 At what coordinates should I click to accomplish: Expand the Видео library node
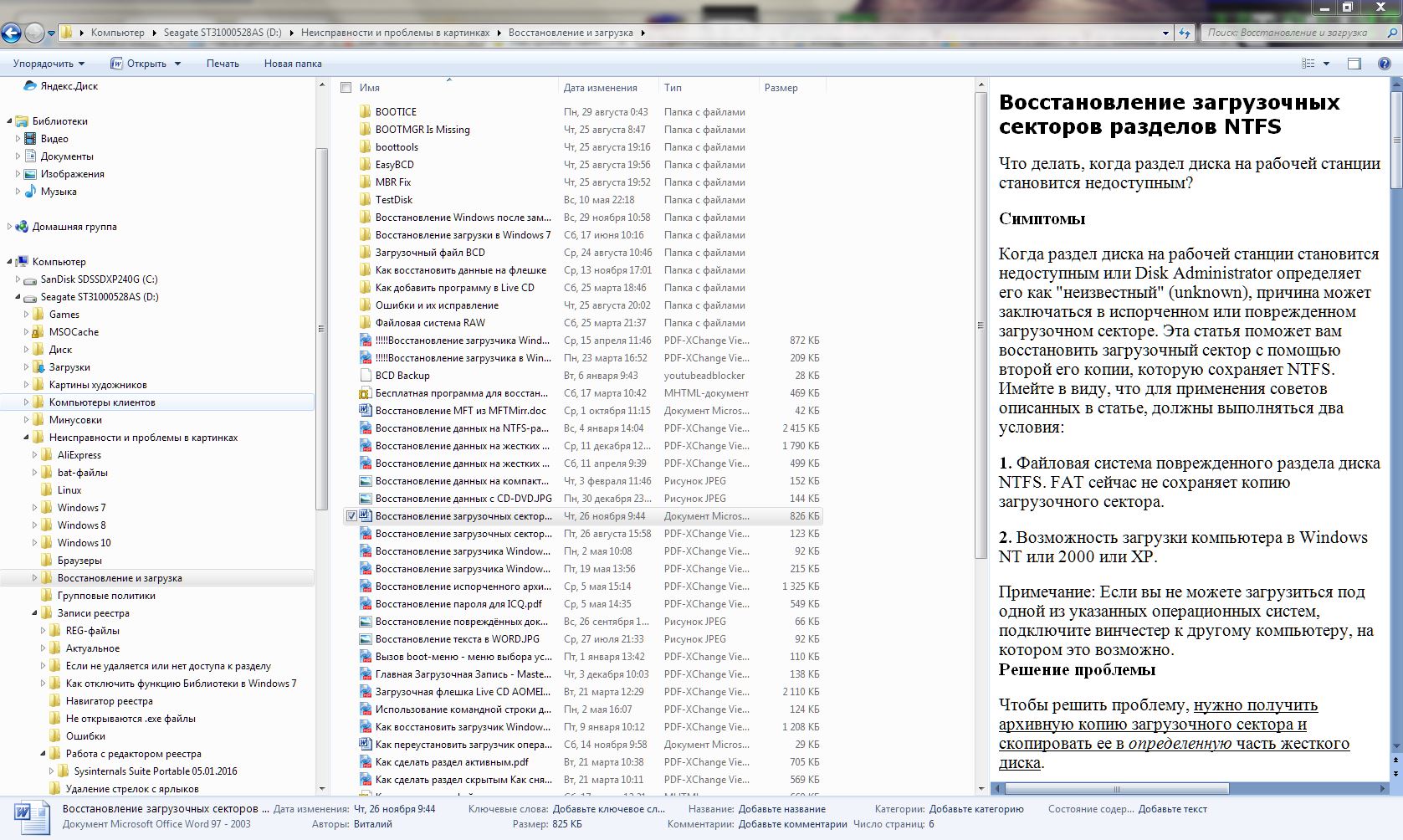[x=18, y=139]
